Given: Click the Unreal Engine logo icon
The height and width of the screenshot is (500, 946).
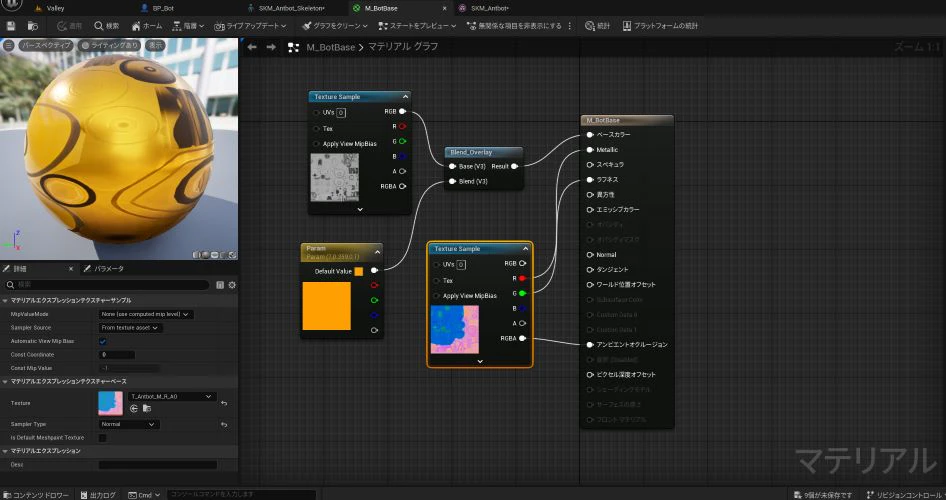Looking at the screenshot, I should click(11, 5).
